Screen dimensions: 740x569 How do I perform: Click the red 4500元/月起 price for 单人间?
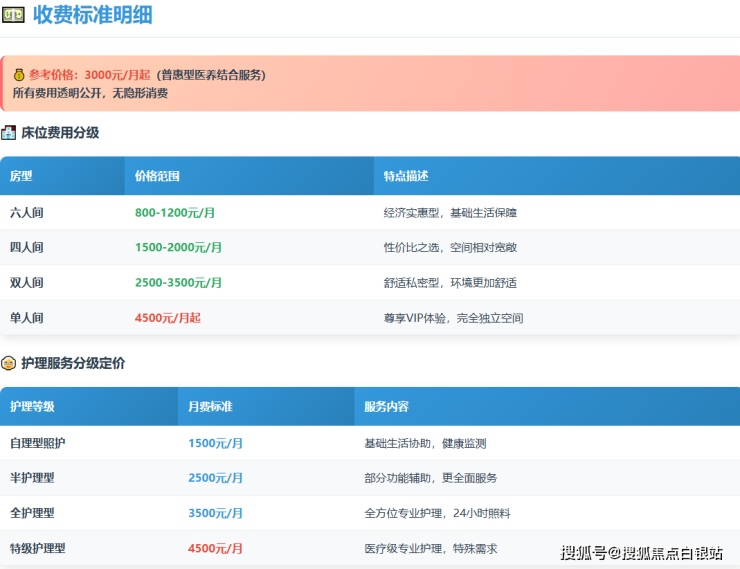pyautogui.click(x=167, y=318)
